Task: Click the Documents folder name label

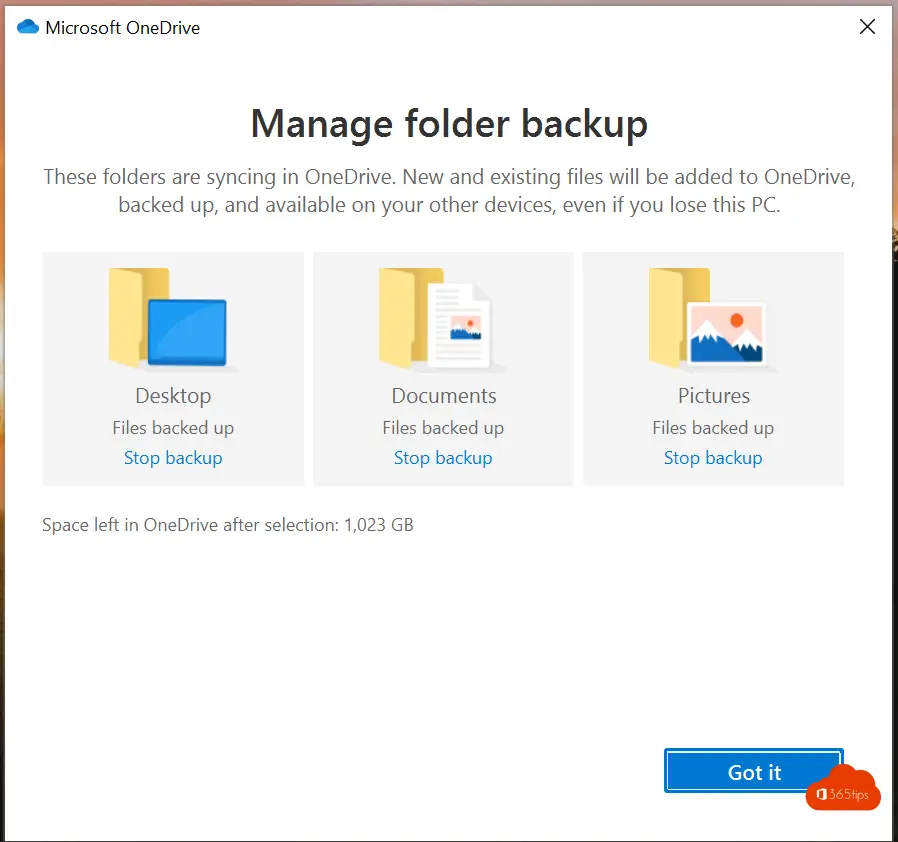Action: (444, 396)
